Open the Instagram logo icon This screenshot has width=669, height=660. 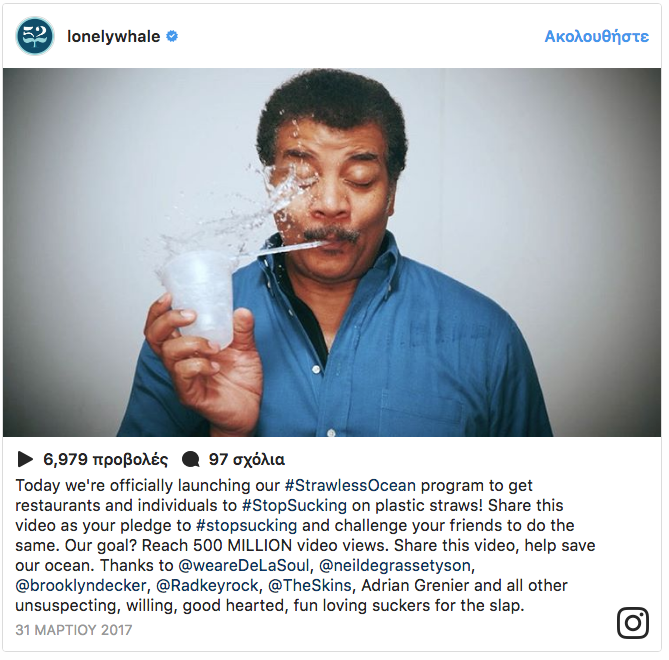click(632, 622)
